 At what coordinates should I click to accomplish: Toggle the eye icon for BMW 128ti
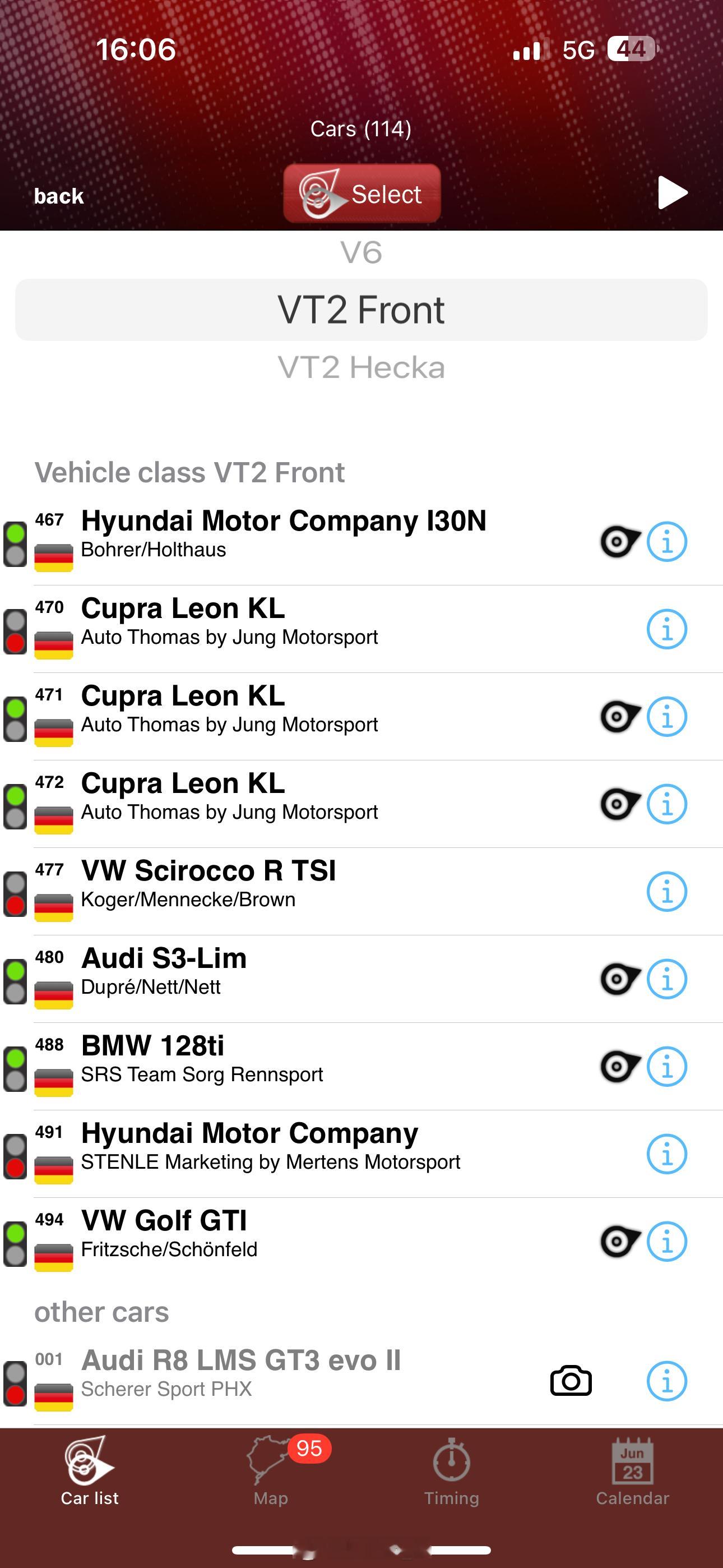pos(619,1067)
